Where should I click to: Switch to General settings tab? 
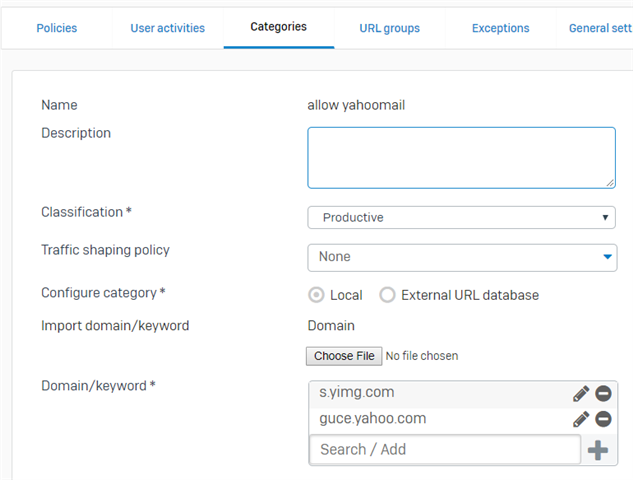tap(600, 28)
